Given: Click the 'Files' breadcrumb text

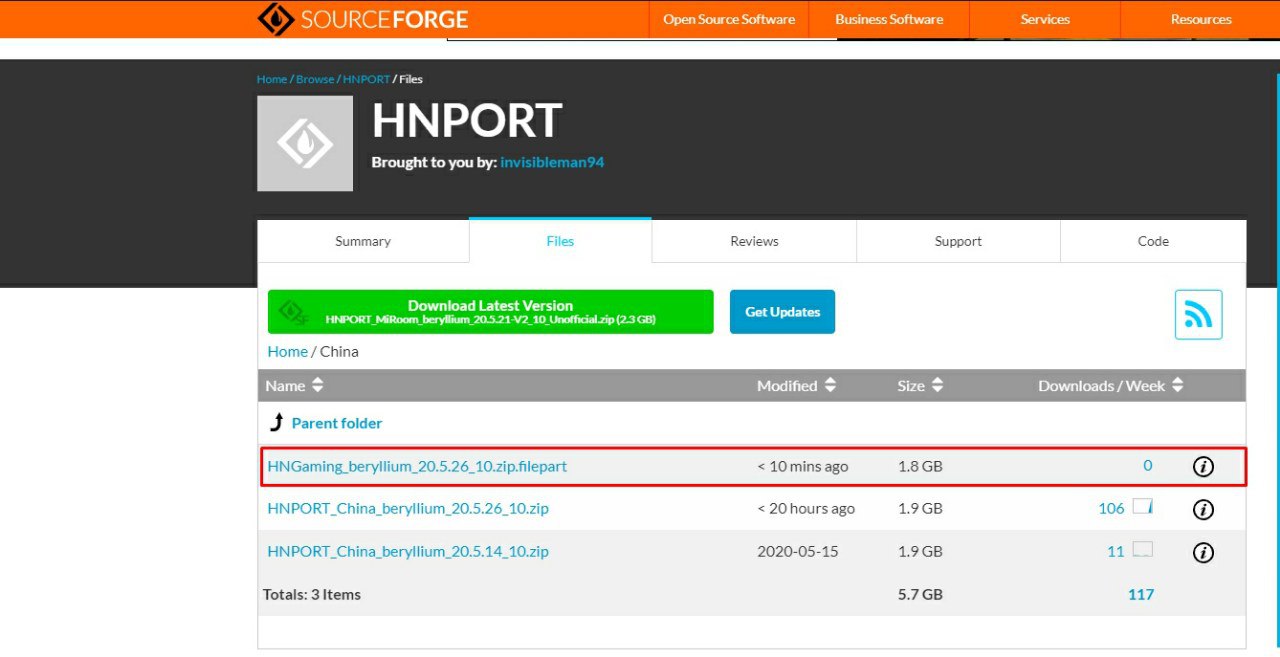Looking at the screenshot, I should (411, 79).
